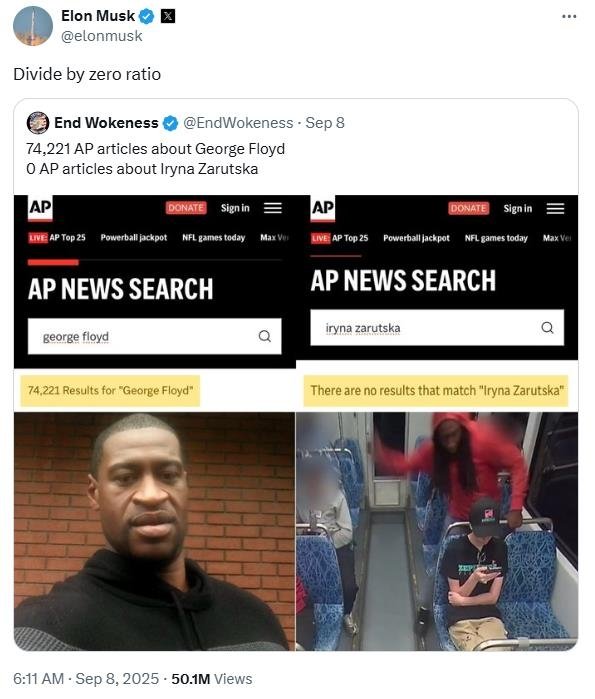Click End Wokeness verified checkmark badge
This screenshot has height=699, width=595.
point(170,123)
